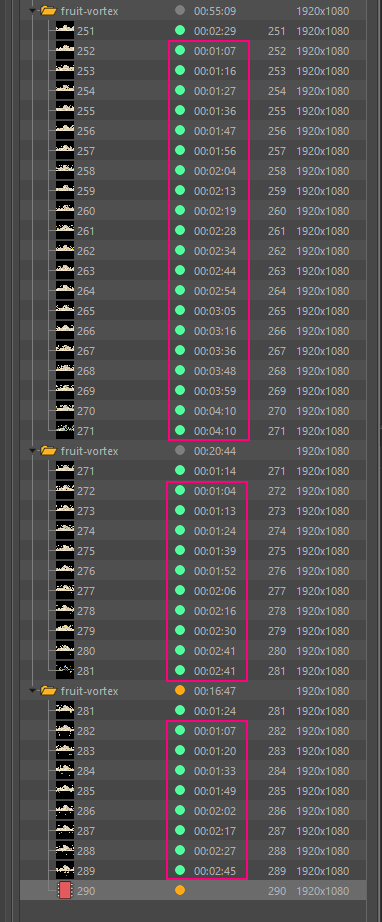Screen dimensions: 382x922
Task: Click the green status dot for frame 287
Action: point(180,830)
